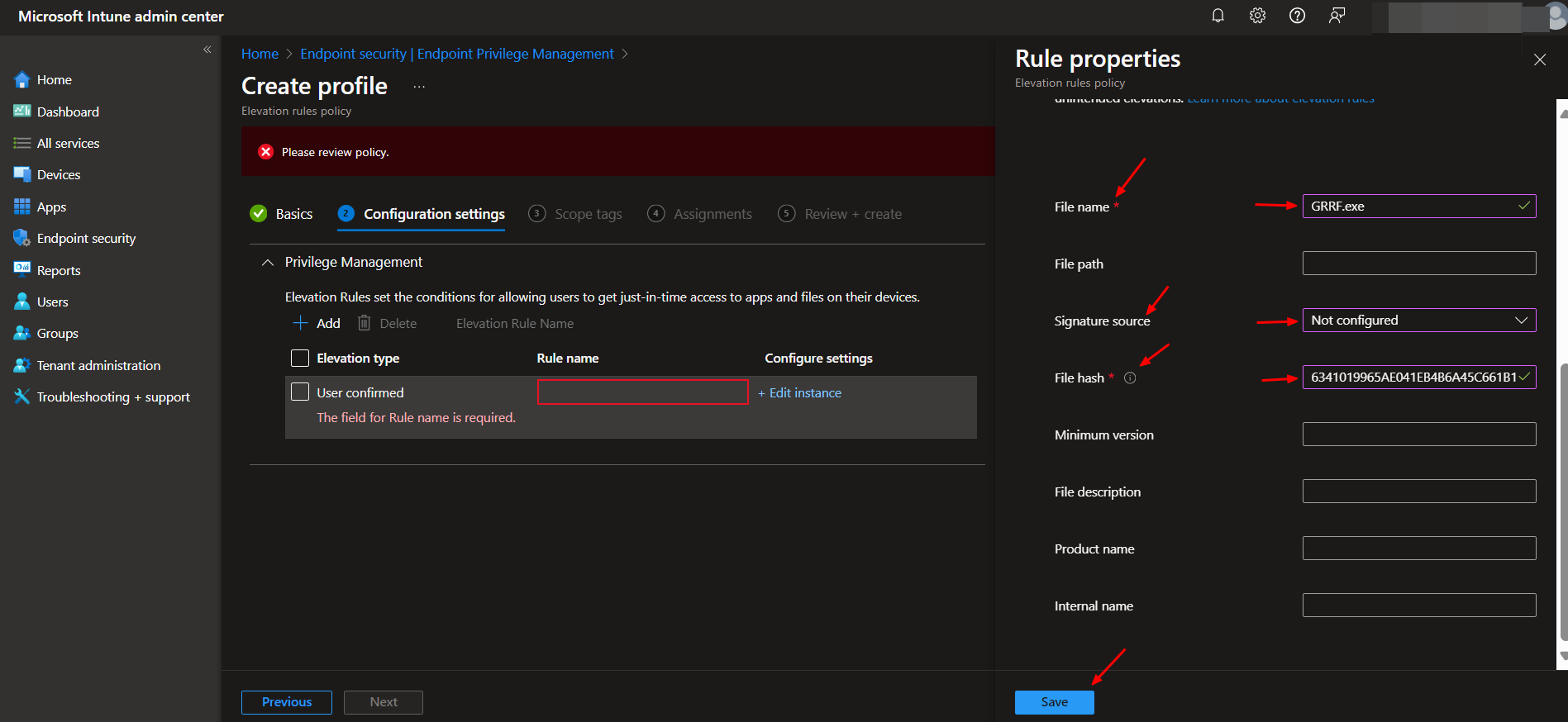This screenshot has width=1568, height=722.
Task: Toggle the Elevation type header checkbox
Action: tap(300, 358)
